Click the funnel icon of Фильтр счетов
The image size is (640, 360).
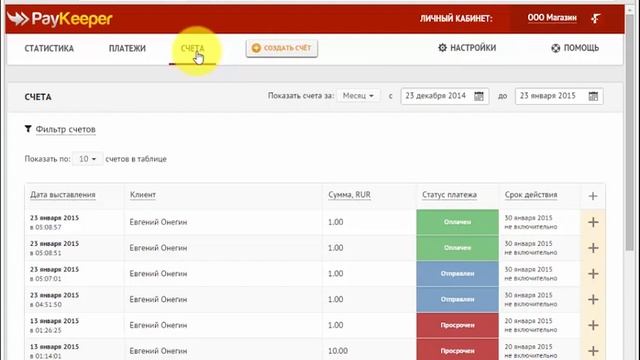pyautogui.click(x=28, y=129)
